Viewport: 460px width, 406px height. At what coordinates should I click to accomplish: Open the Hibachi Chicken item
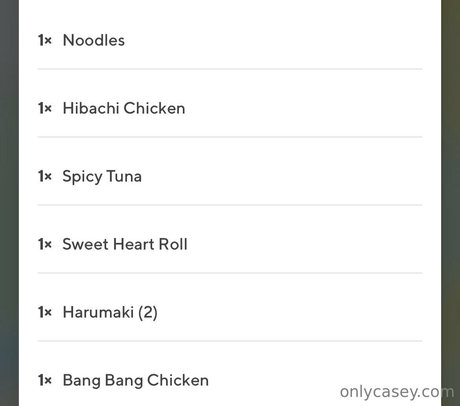pos(230,108)
